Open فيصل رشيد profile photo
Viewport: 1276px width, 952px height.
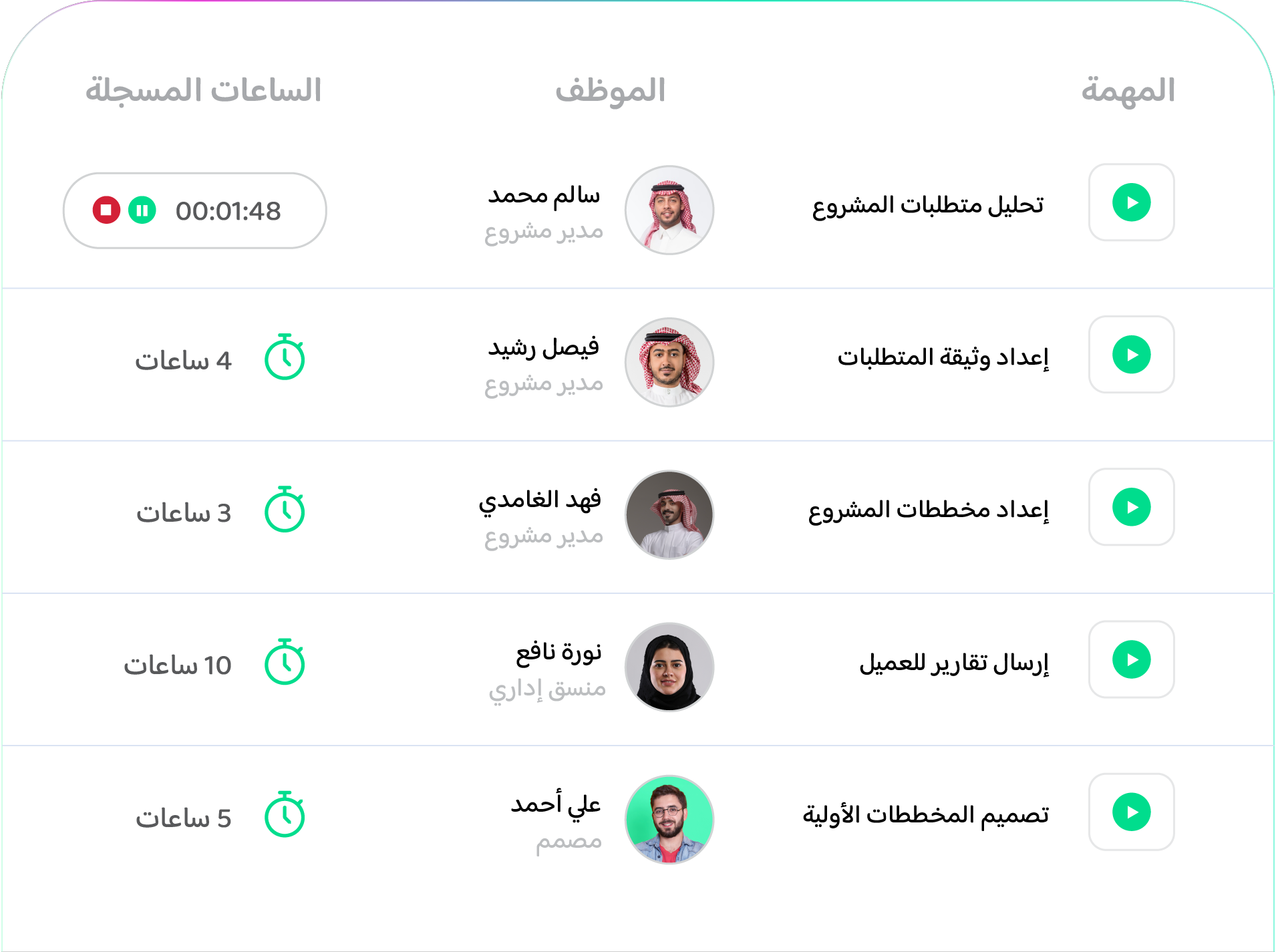click(669, 362)
